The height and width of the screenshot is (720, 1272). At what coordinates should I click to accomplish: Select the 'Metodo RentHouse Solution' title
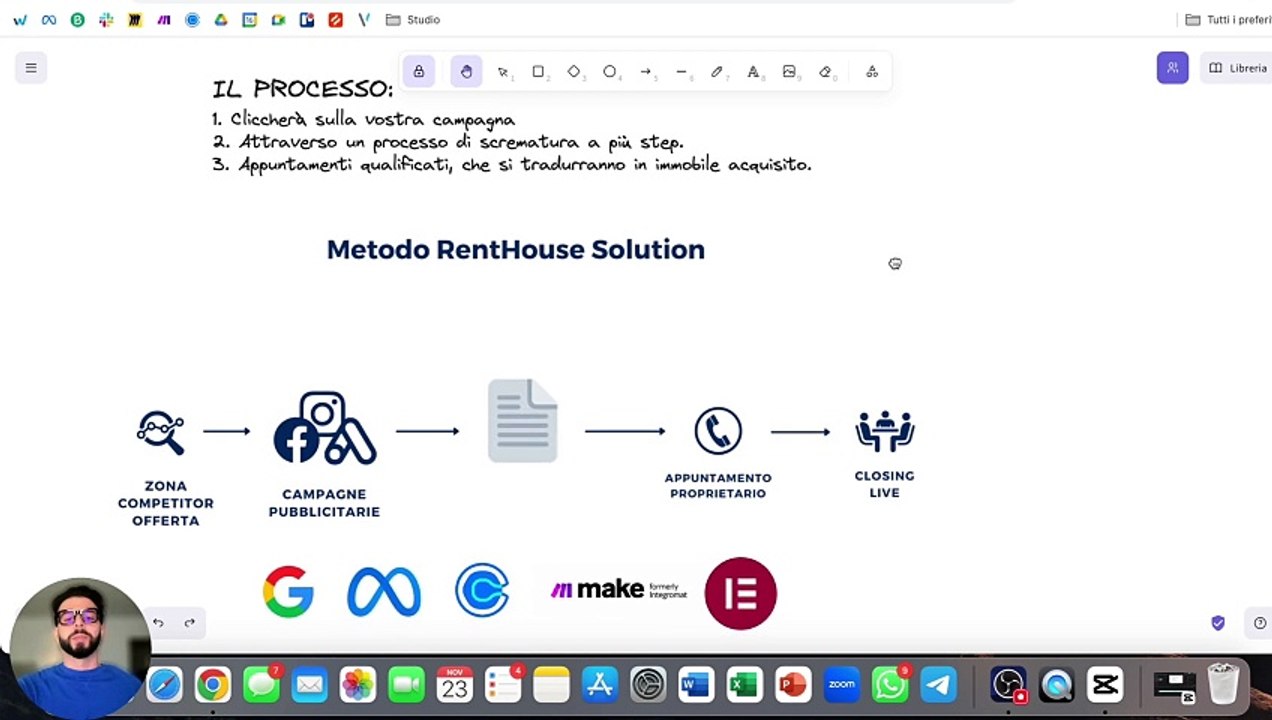coord(516,249)
